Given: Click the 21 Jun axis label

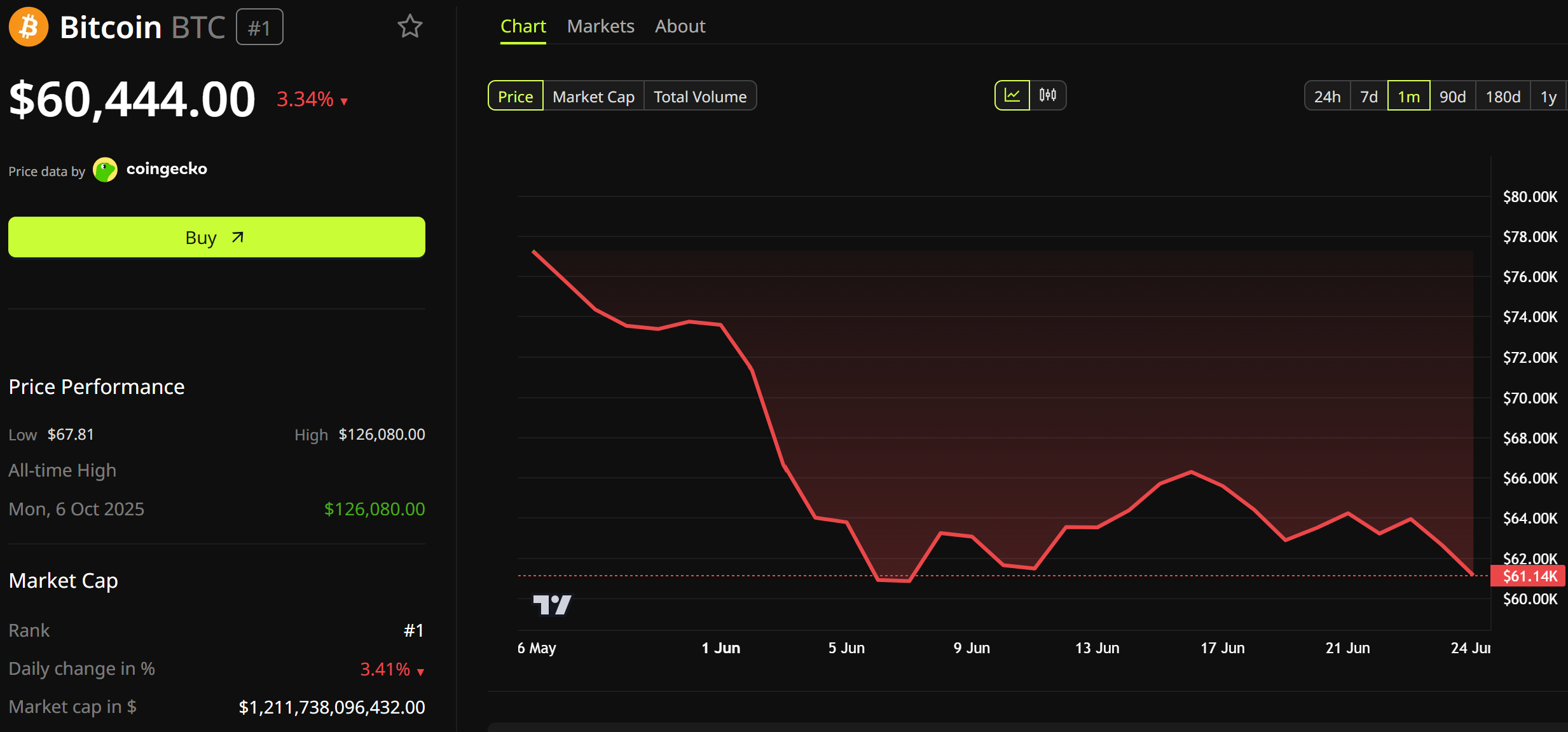Looking at the screenshot, I should click(1348, 648).
